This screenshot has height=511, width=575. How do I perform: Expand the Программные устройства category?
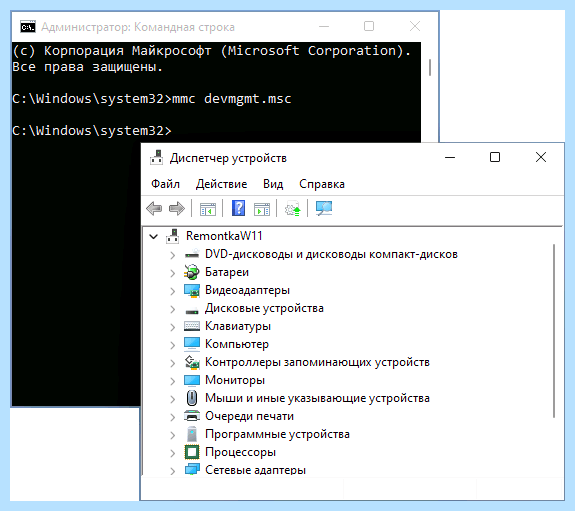[172, 435]
